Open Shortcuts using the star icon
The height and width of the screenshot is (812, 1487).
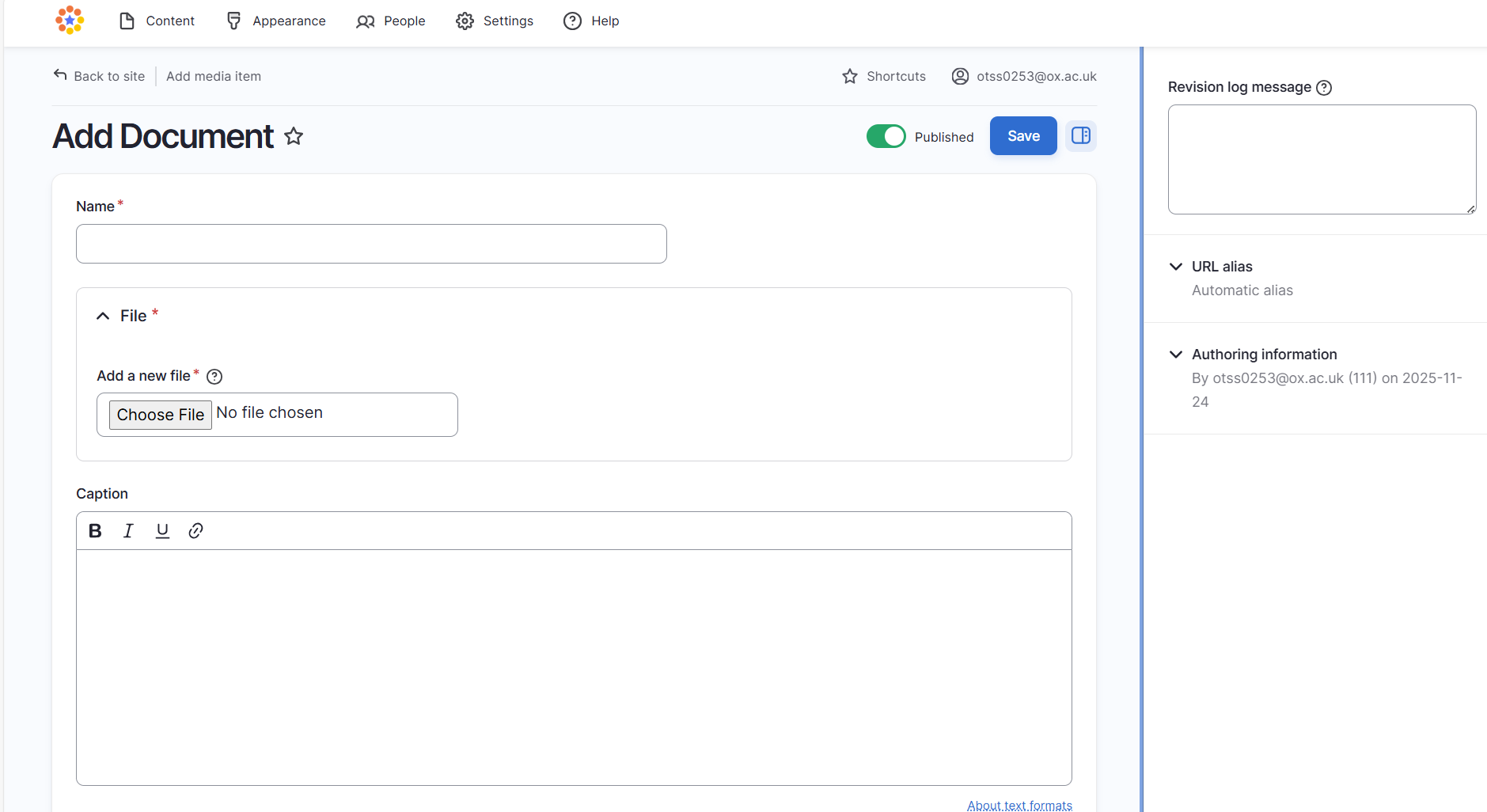(849, 76)
